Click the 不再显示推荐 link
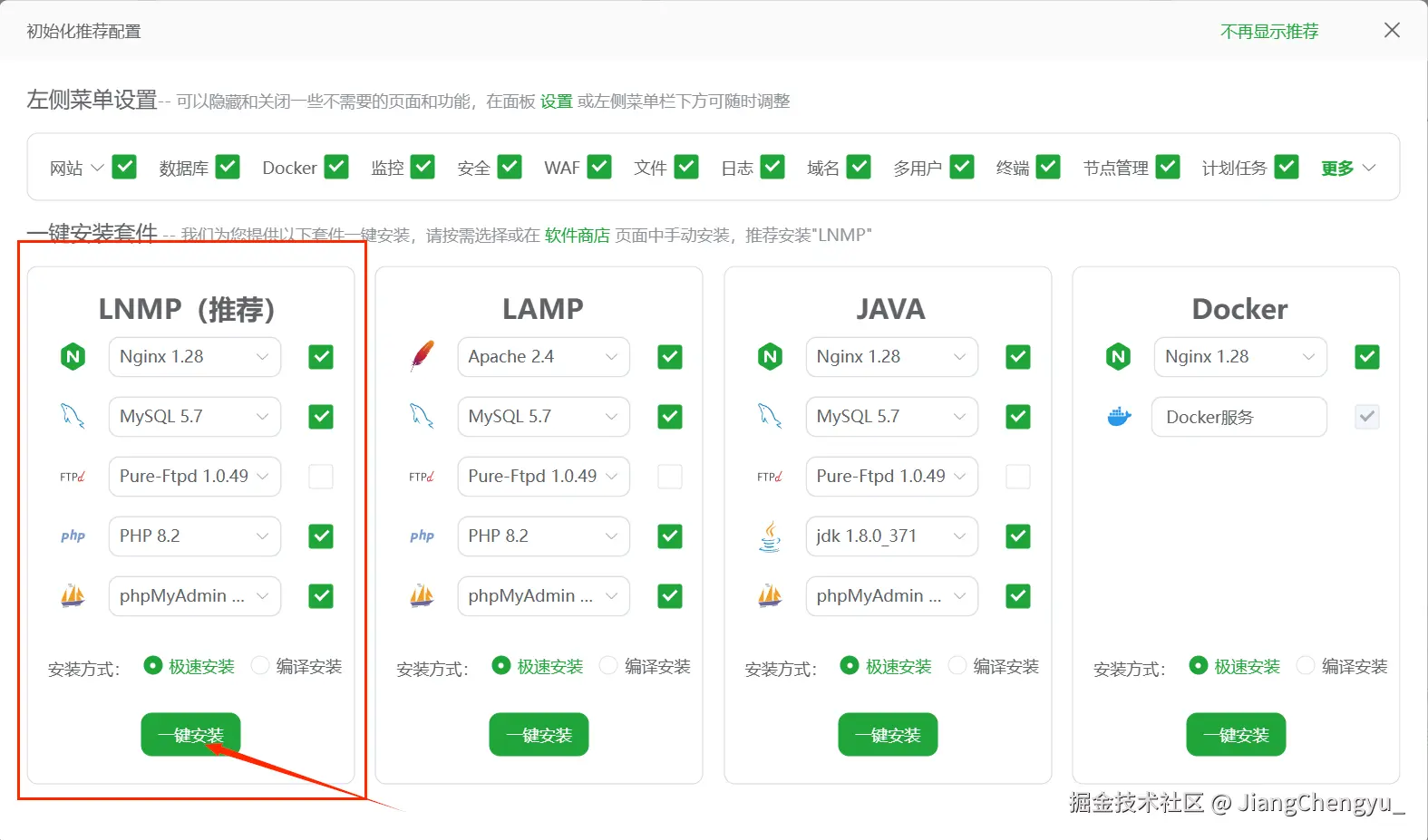Image resolution: width=1428 pixels, height=840 pixels. click(x=1269, y=32)
